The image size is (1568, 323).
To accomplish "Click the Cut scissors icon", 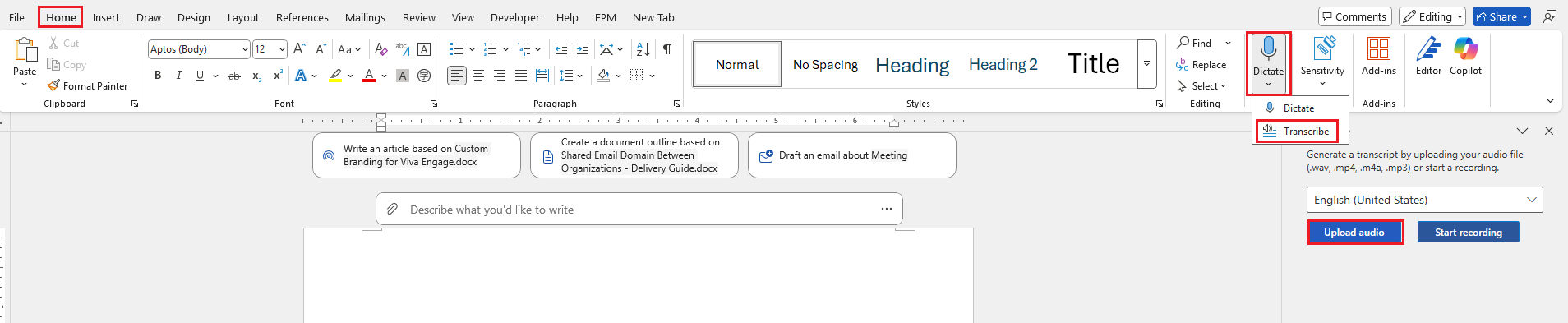I will (x=54, y=44).
